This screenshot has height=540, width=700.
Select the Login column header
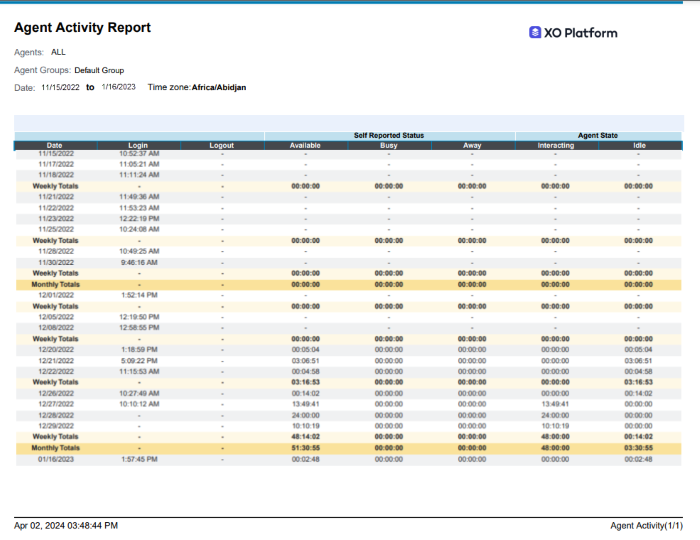point(138,146)
